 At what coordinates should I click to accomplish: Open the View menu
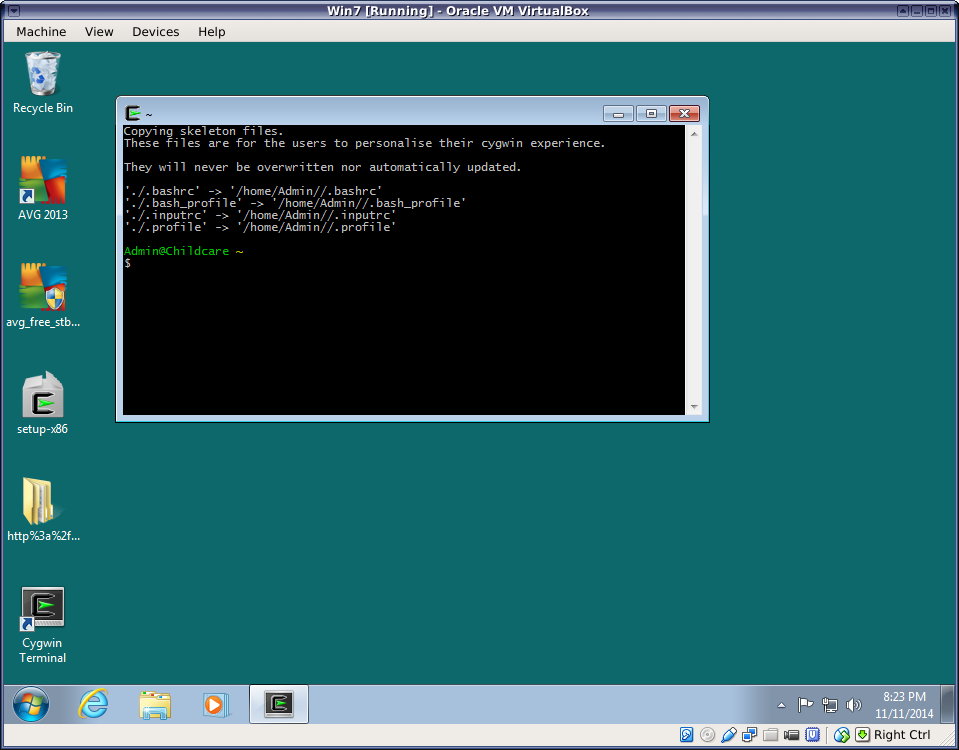[x=99, y=32]
